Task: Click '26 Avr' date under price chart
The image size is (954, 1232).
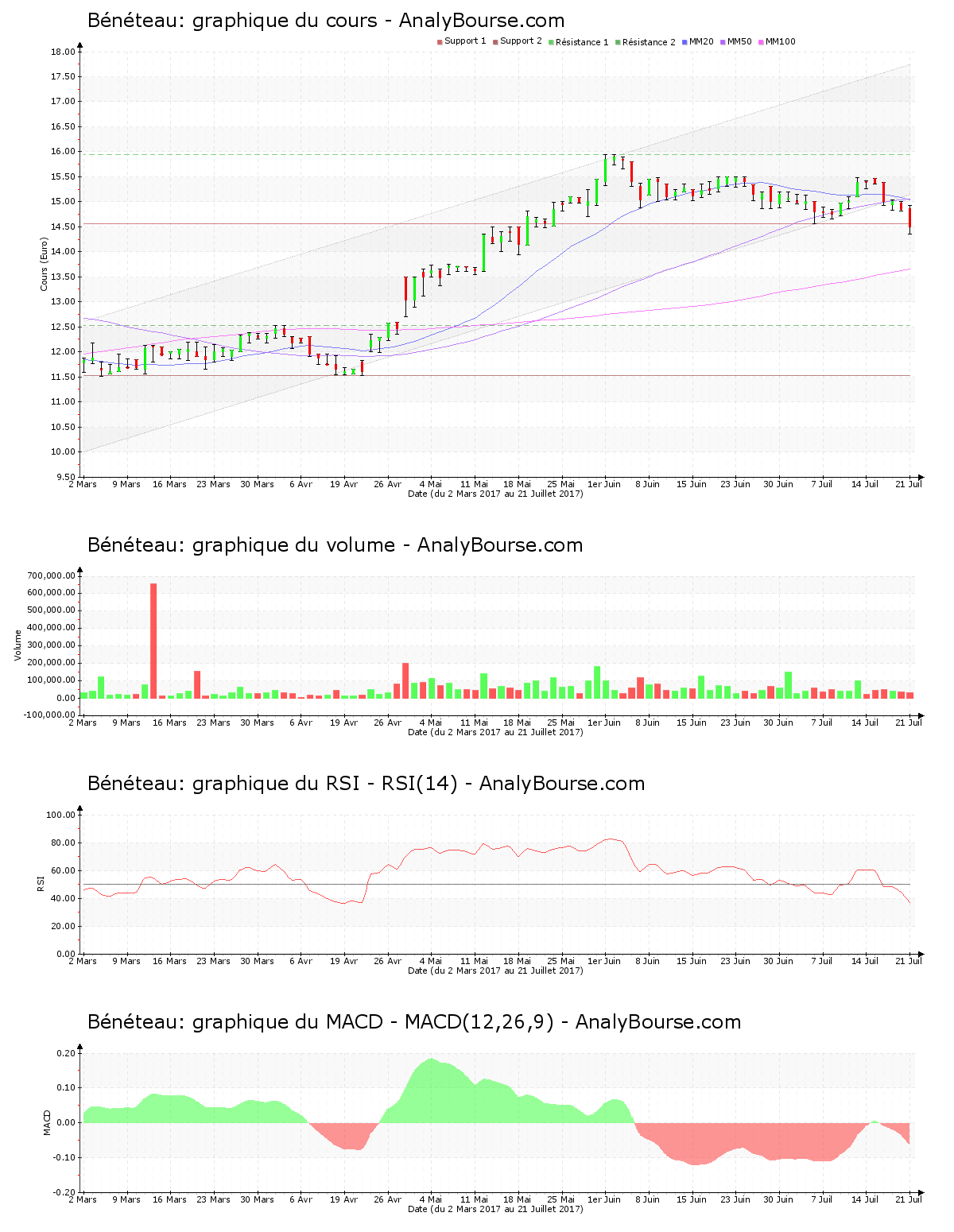Action: [x=388, y=484]
